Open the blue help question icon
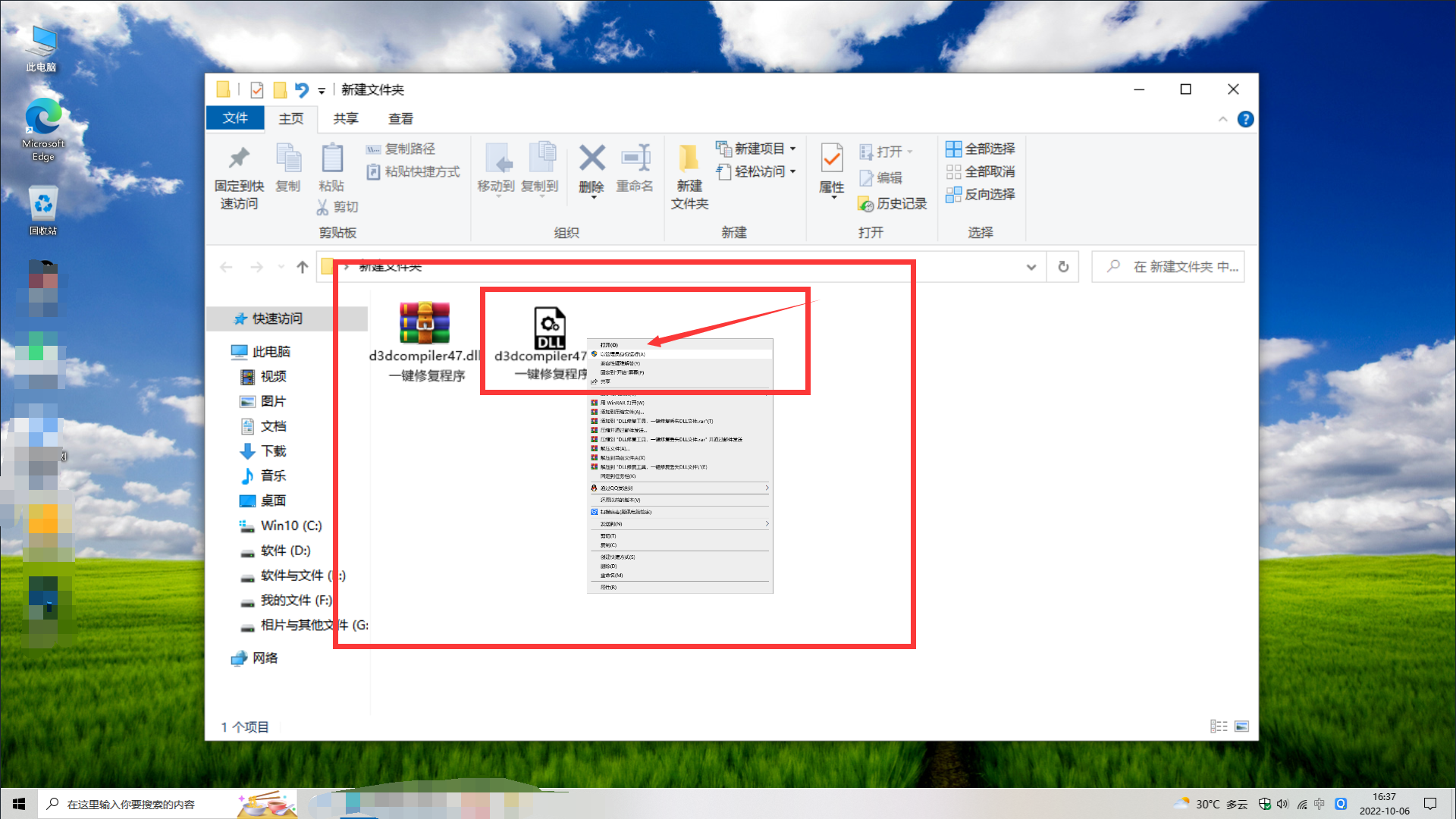The image size is (1456, 819). (1245, 119)
